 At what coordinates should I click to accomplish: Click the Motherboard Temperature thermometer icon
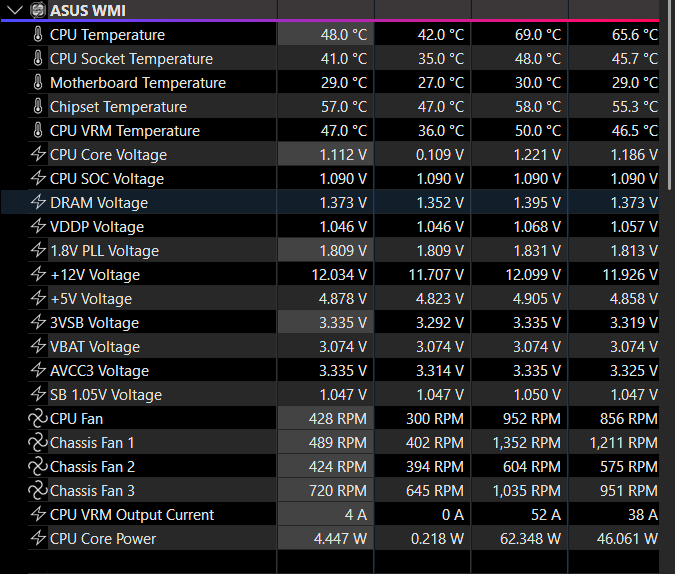tap(38, 82)
